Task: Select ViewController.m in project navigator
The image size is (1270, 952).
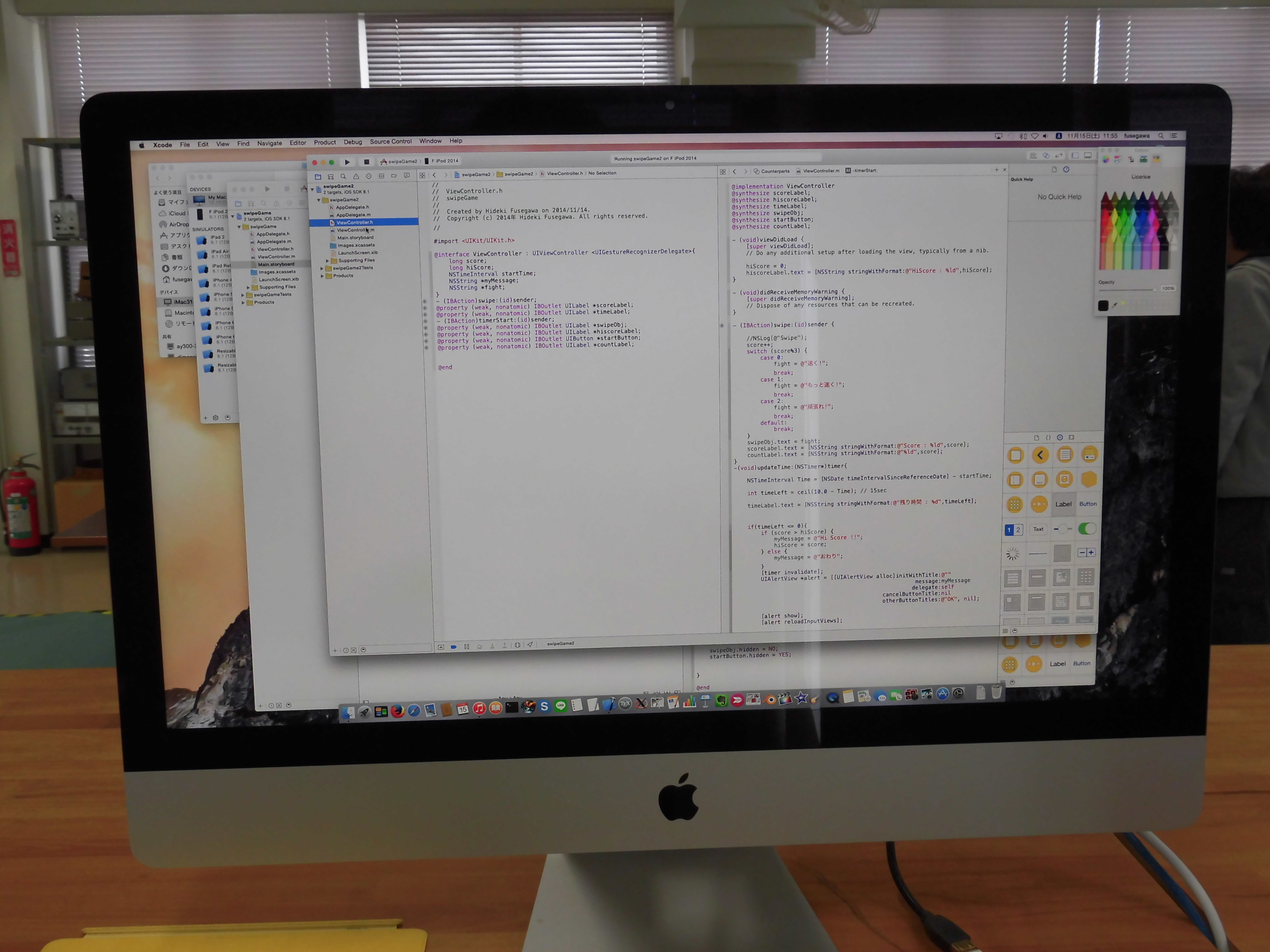Action: click(x=352, y=230)
